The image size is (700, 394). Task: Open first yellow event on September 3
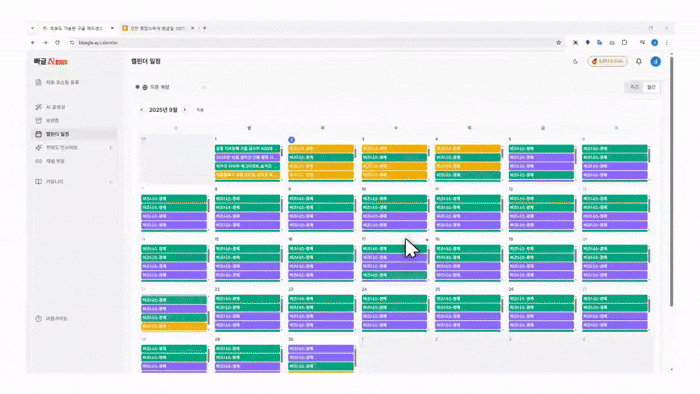tap(394, 149)
